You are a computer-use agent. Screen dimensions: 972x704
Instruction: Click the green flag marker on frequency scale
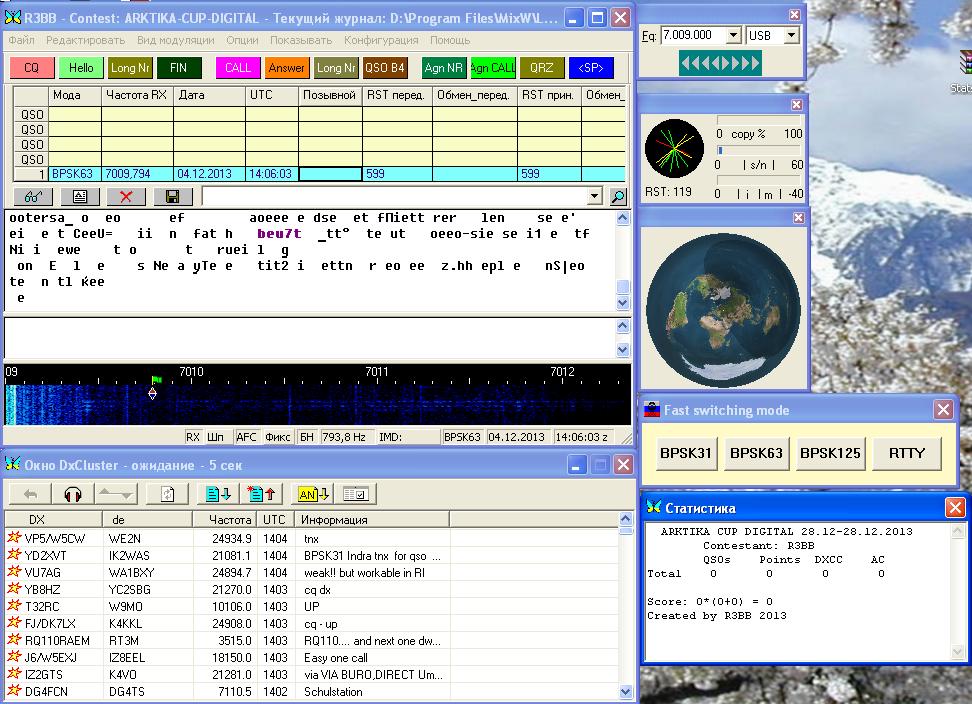click(156, 380)
